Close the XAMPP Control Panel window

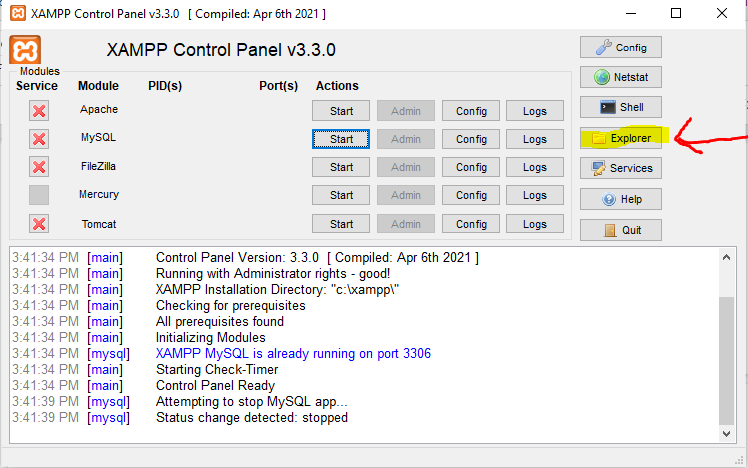(x=722, y=13)
